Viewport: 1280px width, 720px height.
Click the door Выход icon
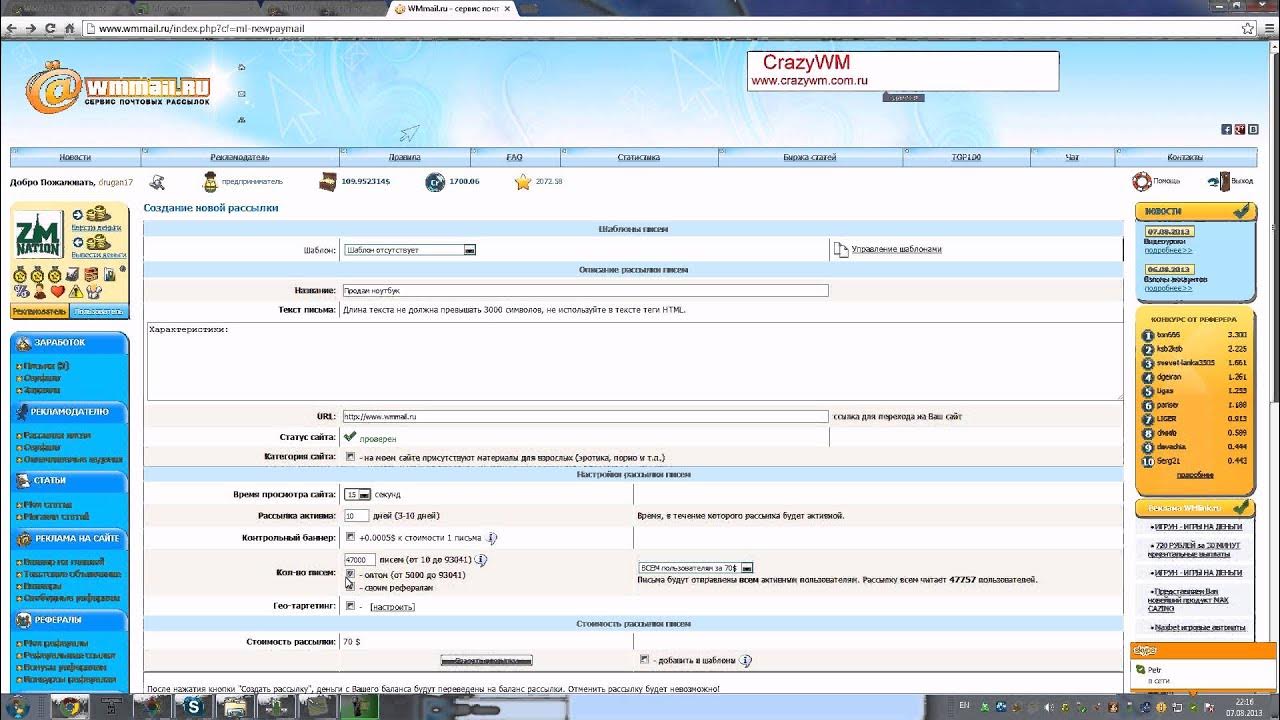click(x=1218, y=182)
